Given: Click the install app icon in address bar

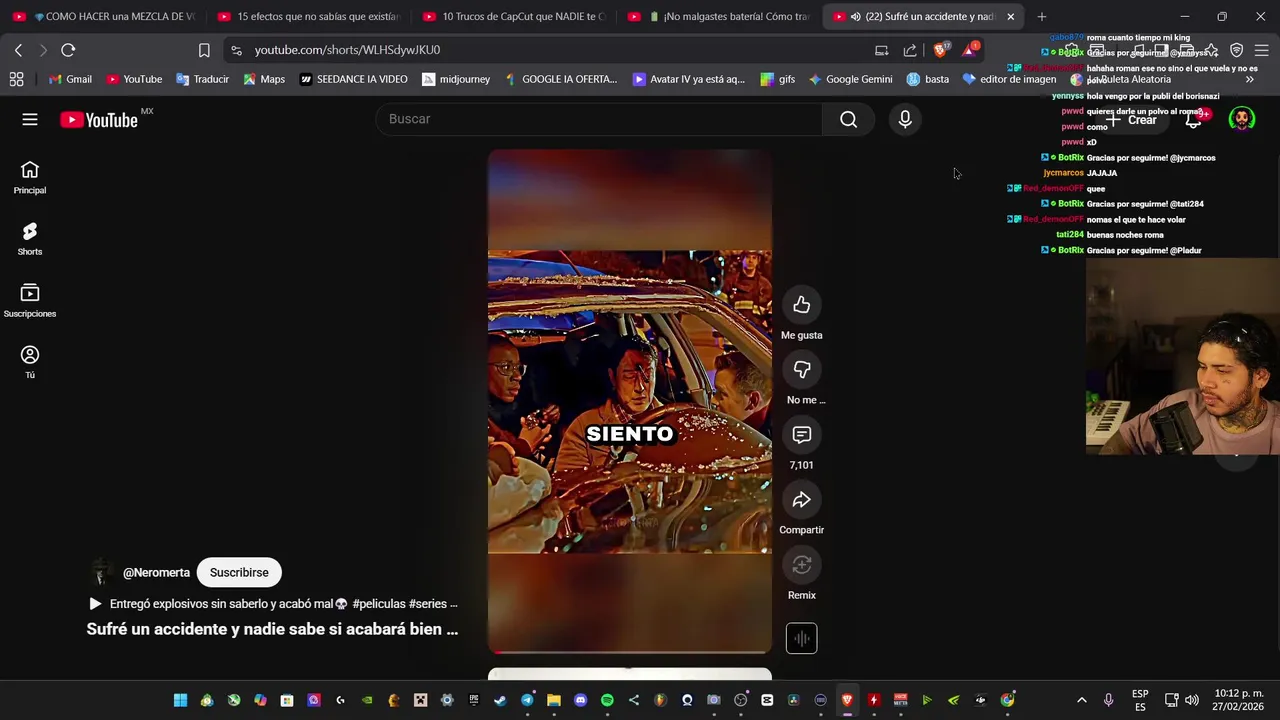Looking at the screenshot, I should click(881, 50).
